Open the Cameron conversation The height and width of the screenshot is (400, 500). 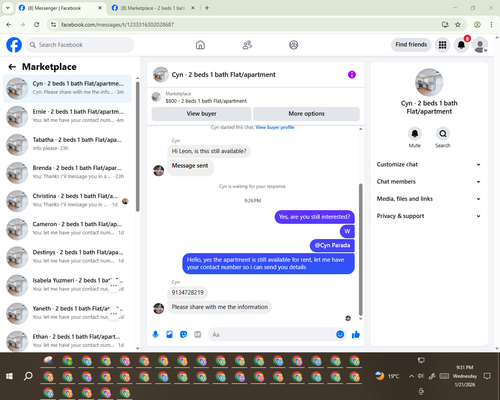click(x=67, y=229)
